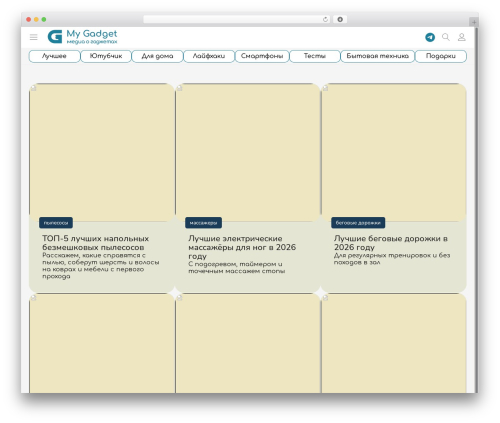Open the Подарки category
This screenshot has height=423, width=500.
441,56
